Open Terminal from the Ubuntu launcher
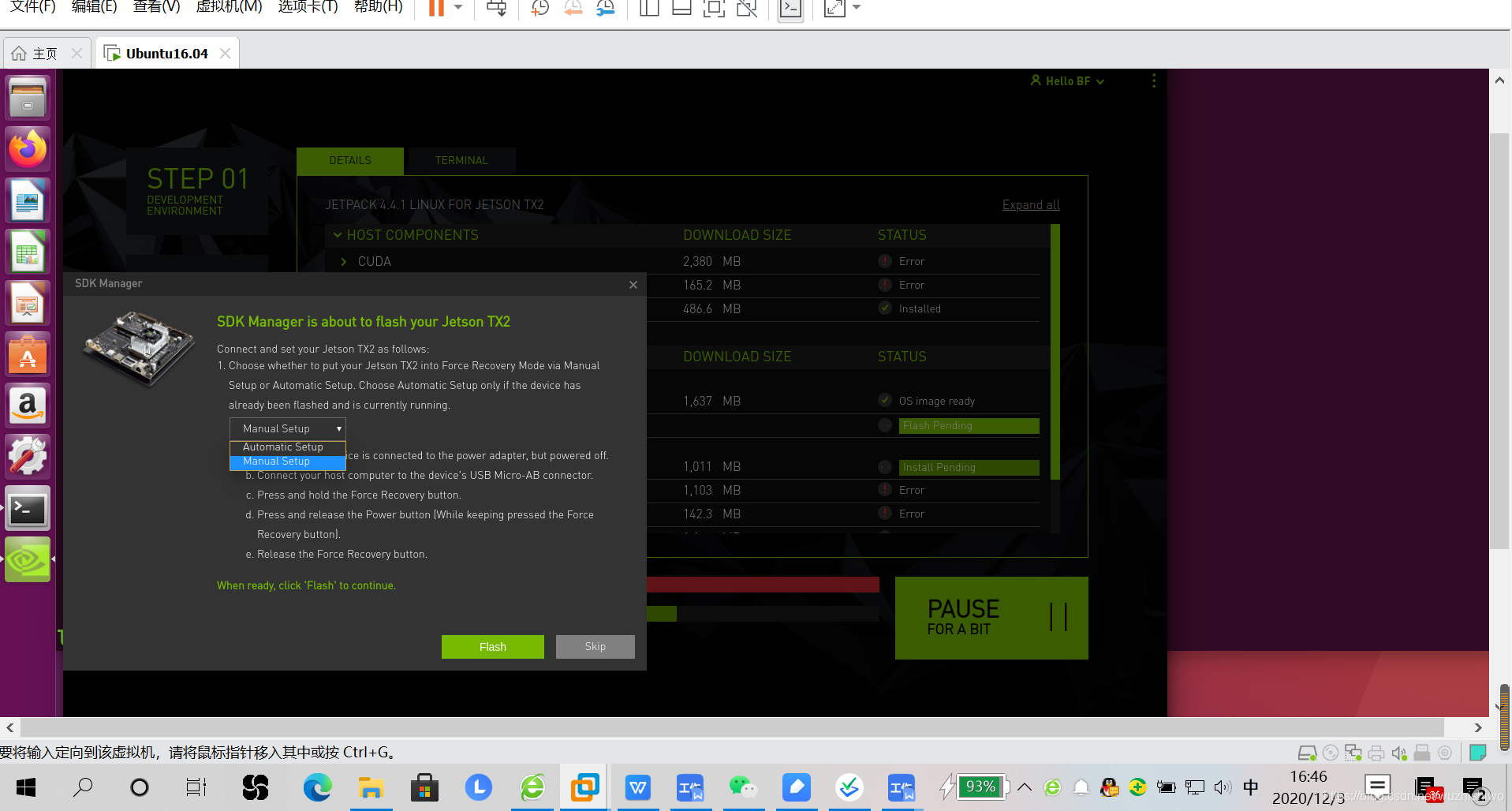1512x811 pixels. click(x=28, y=508)
